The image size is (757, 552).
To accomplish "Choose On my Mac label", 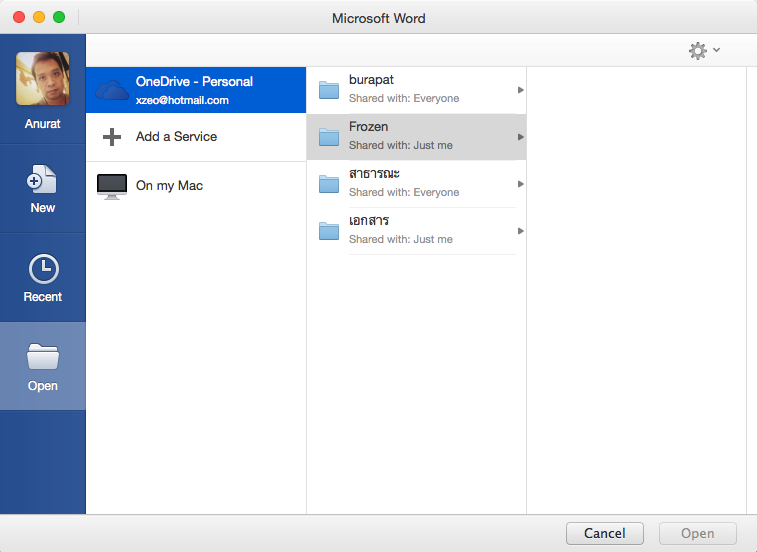I will (x=169, y=186).
